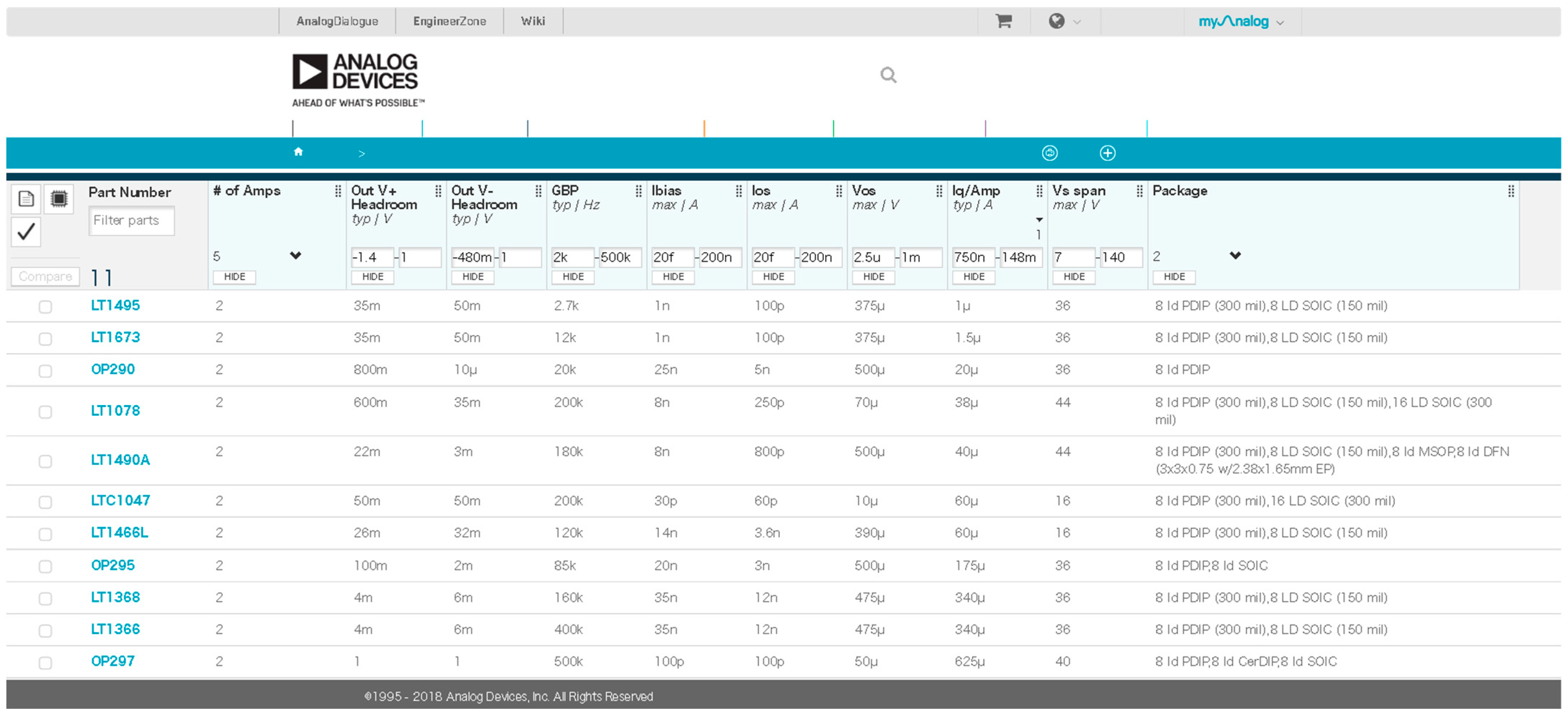This screenshot has width=1568, height=717.
Task: Hide the GBP column
Action: click(x=573, y=277)
